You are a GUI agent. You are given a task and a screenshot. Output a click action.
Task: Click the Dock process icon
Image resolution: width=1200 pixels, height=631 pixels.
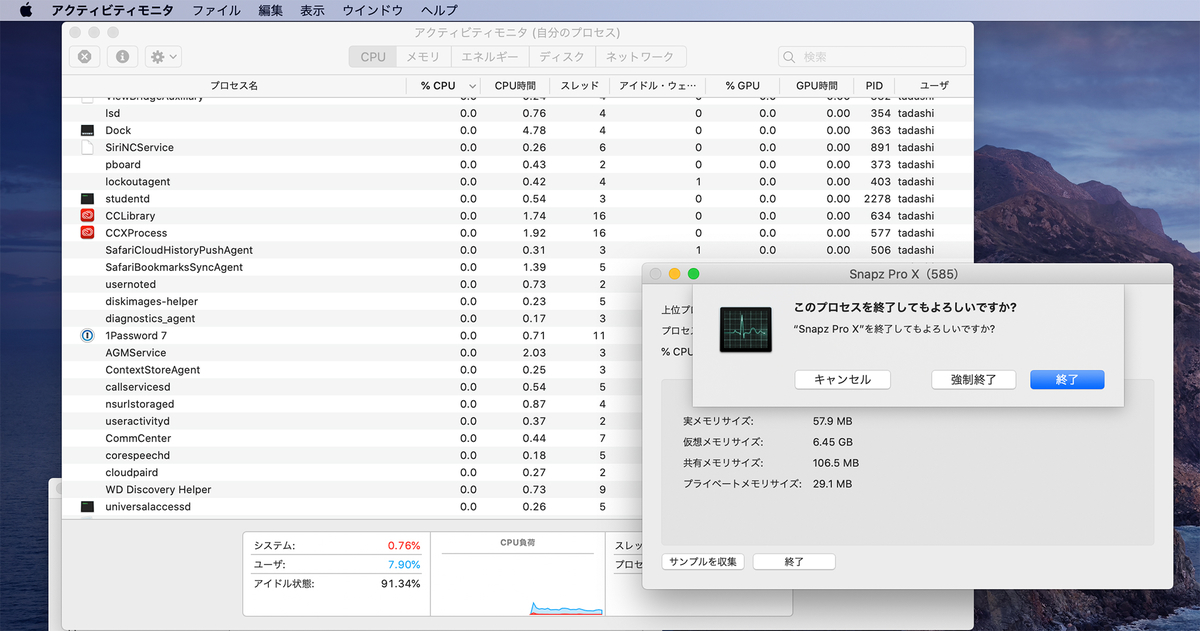[x=87, y=131]
